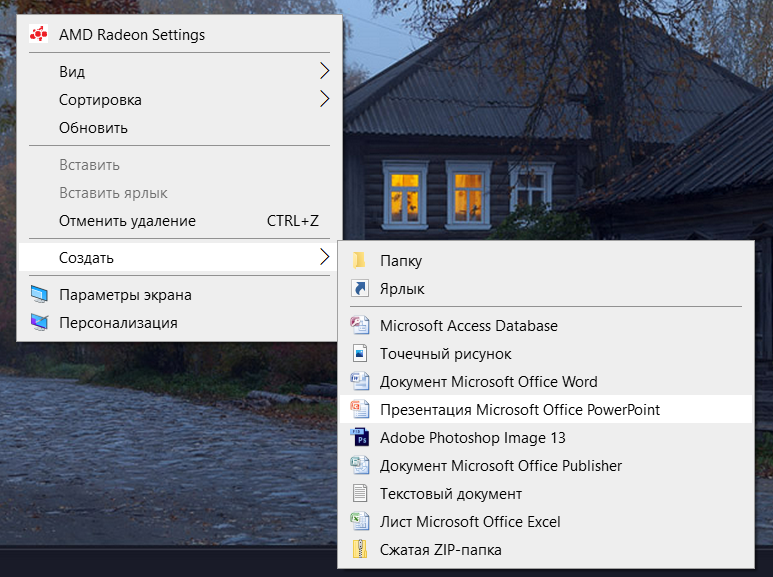Click the PowerPoint presentation icon
The image size is (773, 577).
[x=360, y=409]
